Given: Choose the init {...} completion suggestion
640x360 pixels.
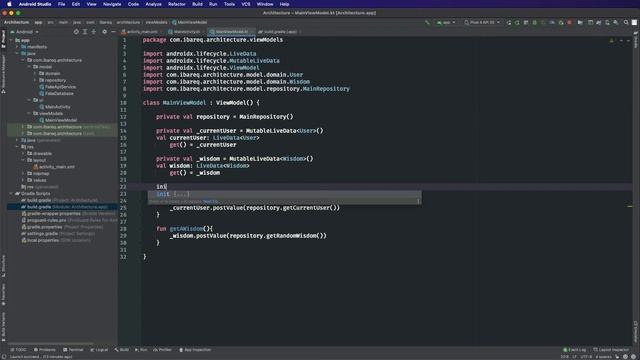Looking at the screenshot, I should pos(284,194).
